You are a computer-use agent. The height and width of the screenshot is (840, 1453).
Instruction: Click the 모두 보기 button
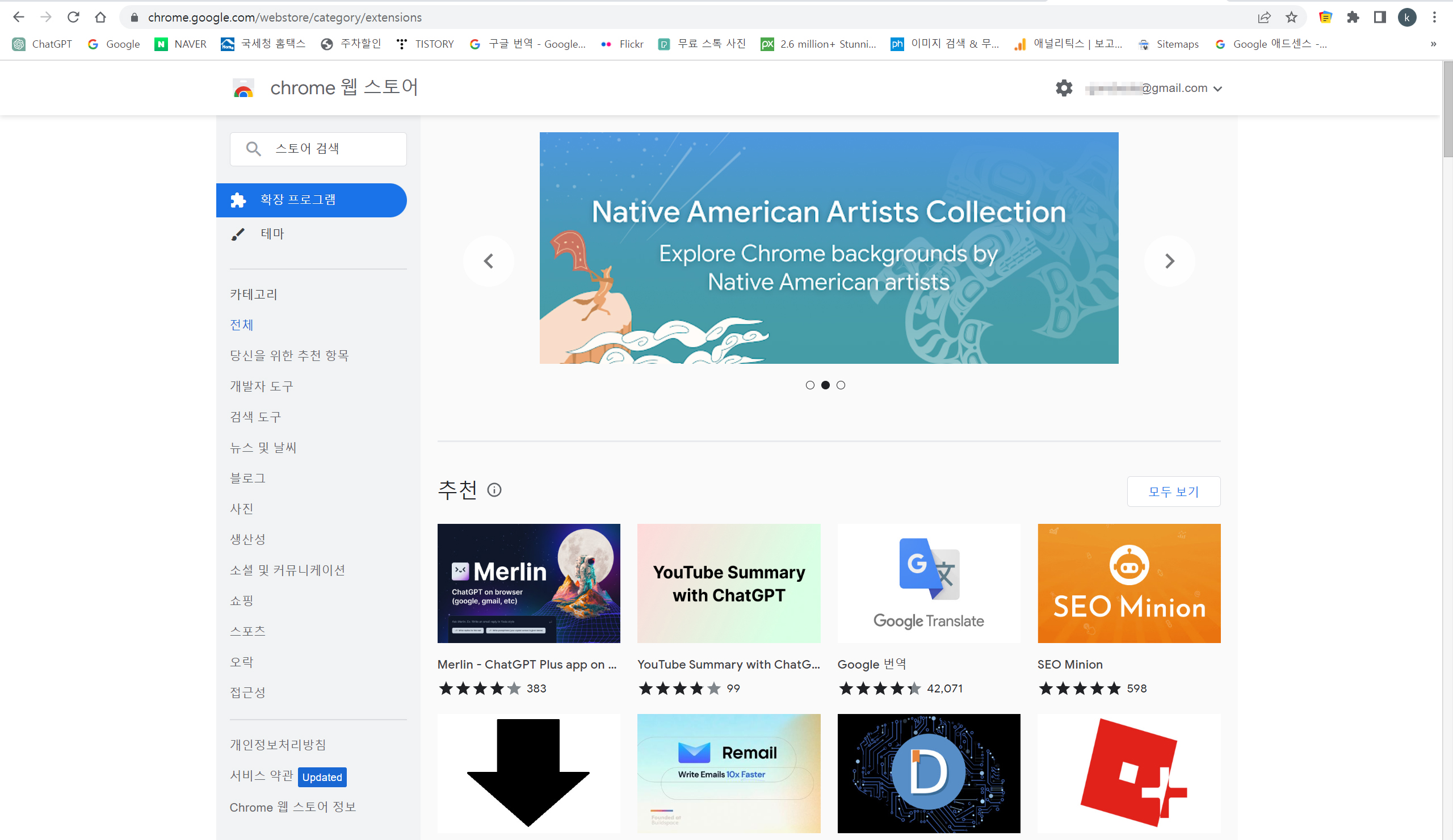1173,491
